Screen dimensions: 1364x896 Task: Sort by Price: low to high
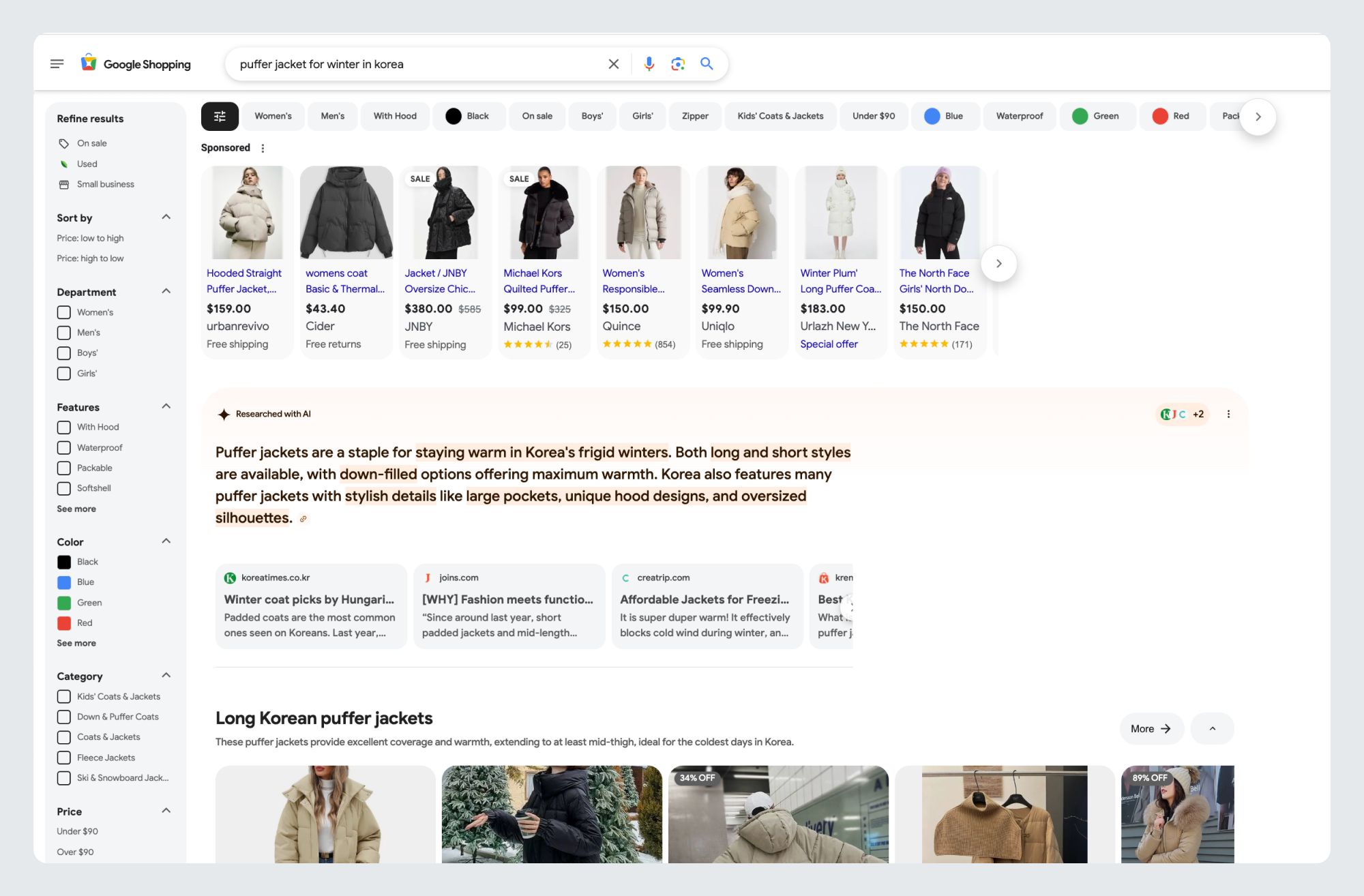90,239
